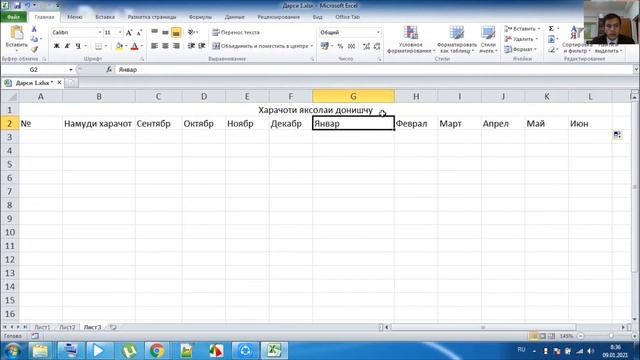The image size is (640, 360).
Task: Open Условное форматирование conditional formatting menu
Action: 411,40
